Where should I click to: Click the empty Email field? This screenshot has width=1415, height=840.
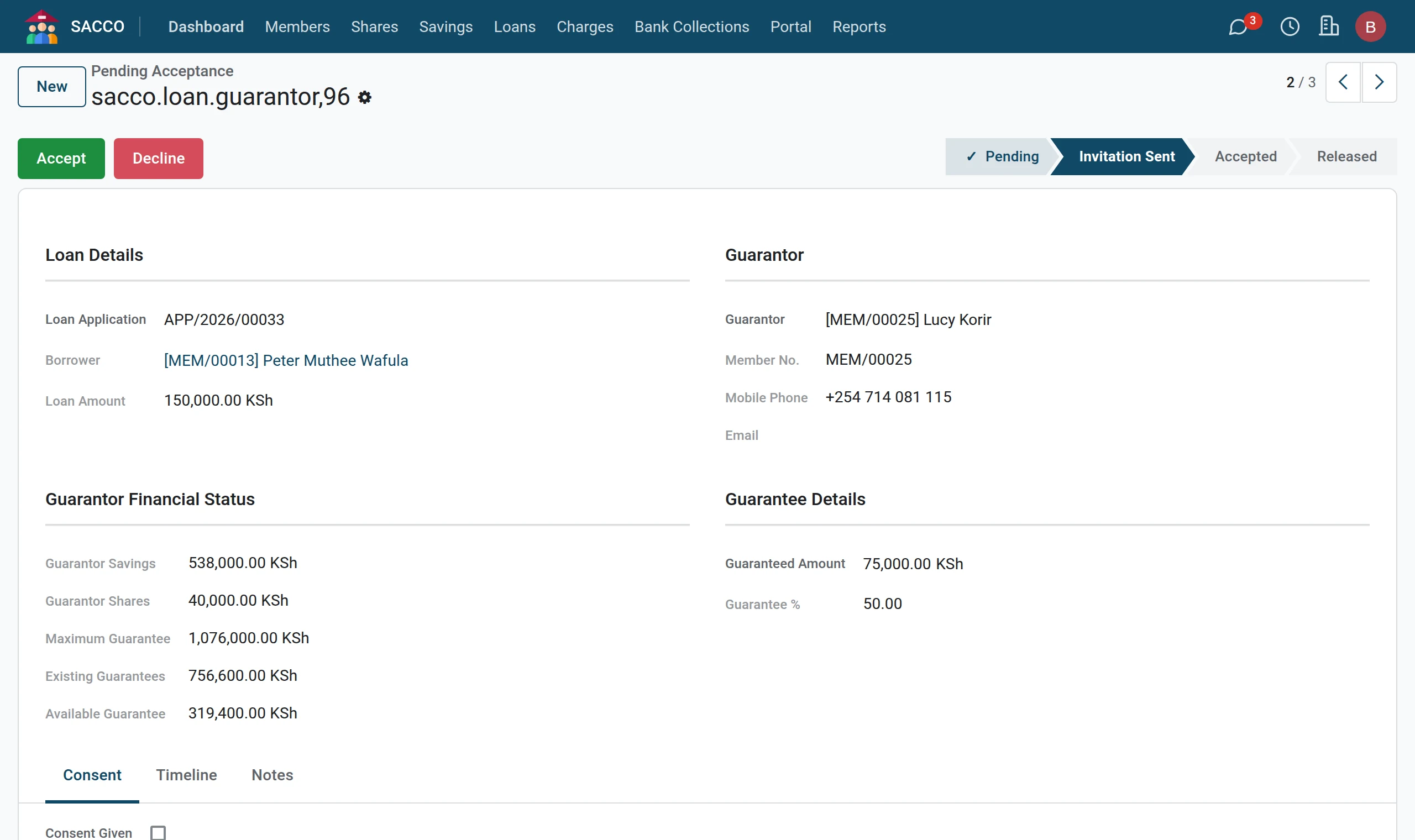pyautogui.click(x=1097, y=435)
